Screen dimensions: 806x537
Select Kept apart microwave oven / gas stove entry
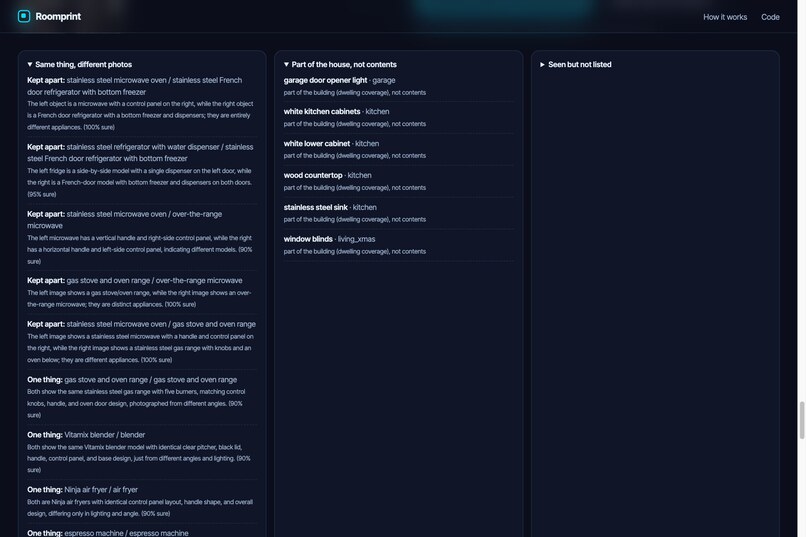point(142,342)
